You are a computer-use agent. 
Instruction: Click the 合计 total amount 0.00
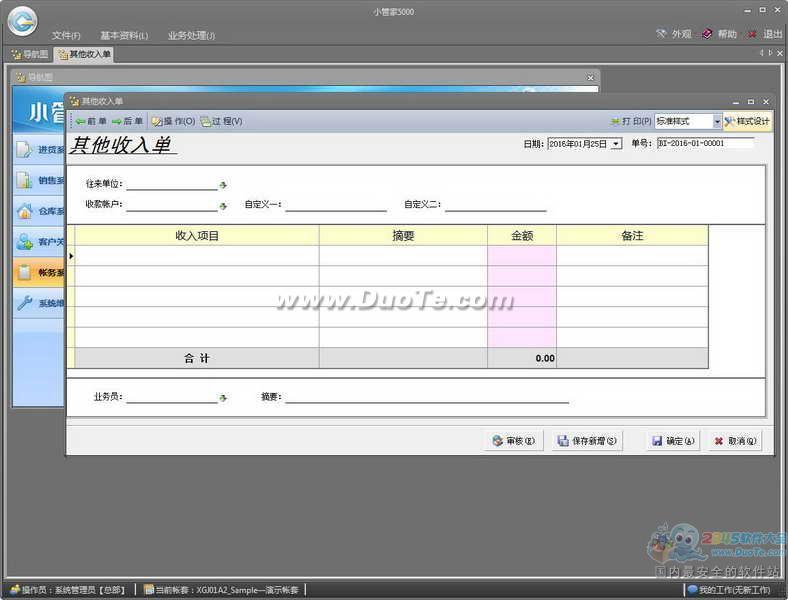tap(545, 358)
